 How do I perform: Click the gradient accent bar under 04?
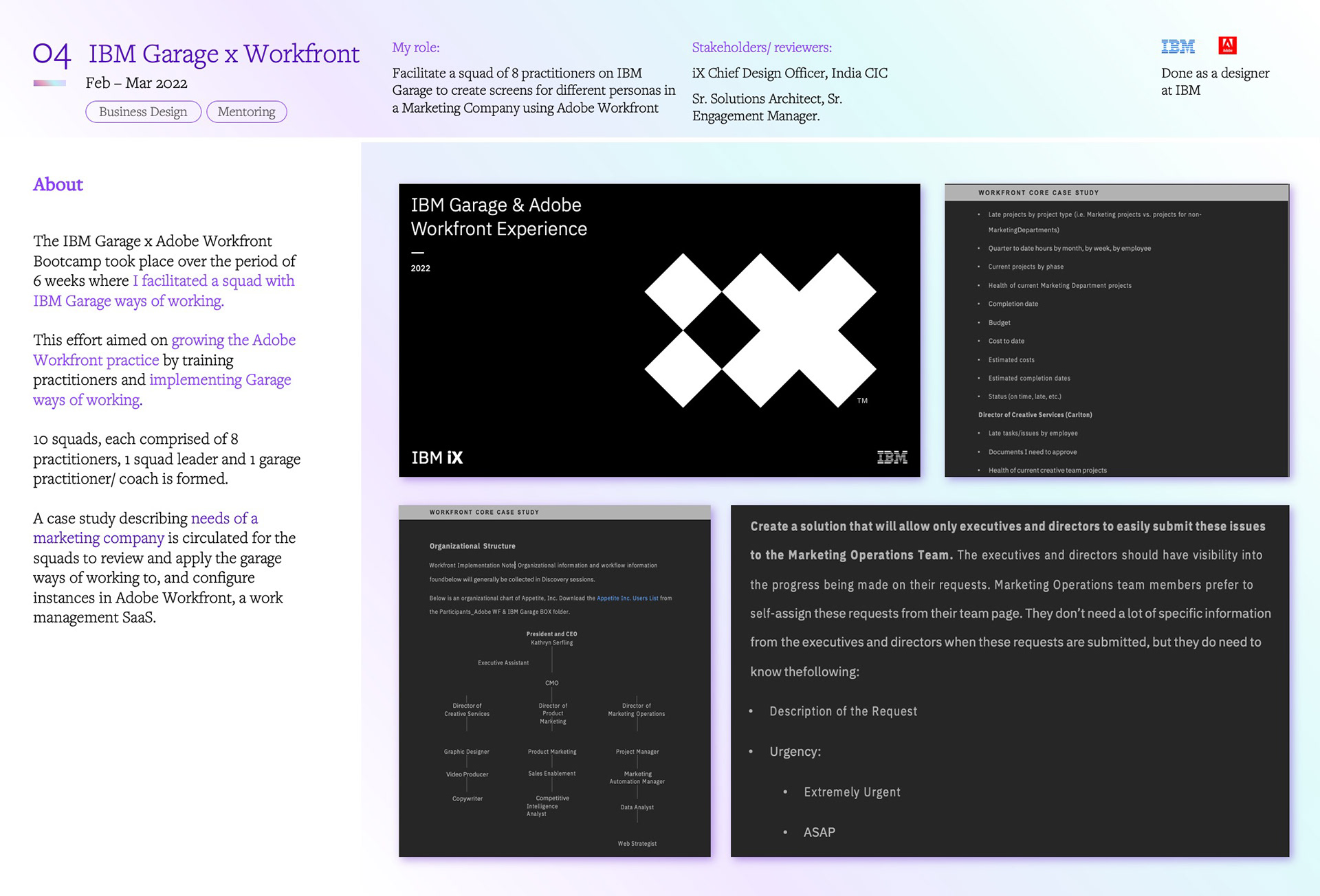pos(49,83)
